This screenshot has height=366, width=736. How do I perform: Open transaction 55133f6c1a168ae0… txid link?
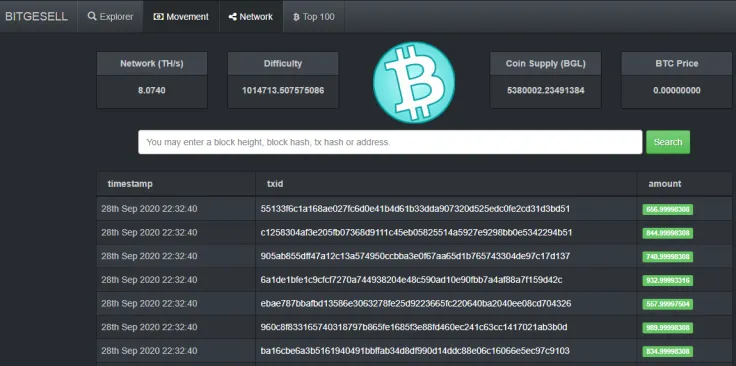pos(415,209)
